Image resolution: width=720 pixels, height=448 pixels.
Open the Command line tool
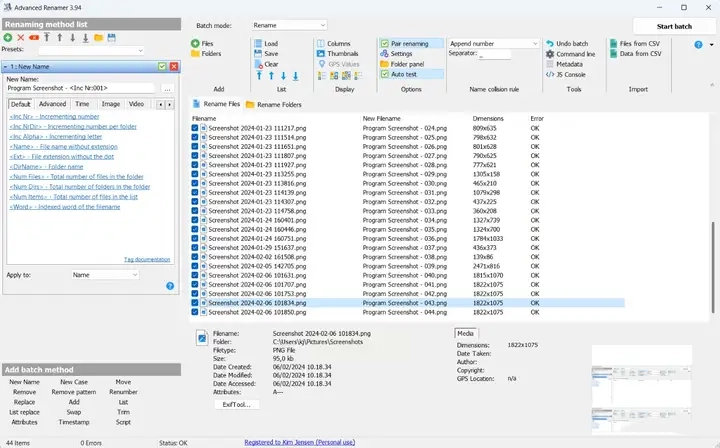(x=570, y=54)
